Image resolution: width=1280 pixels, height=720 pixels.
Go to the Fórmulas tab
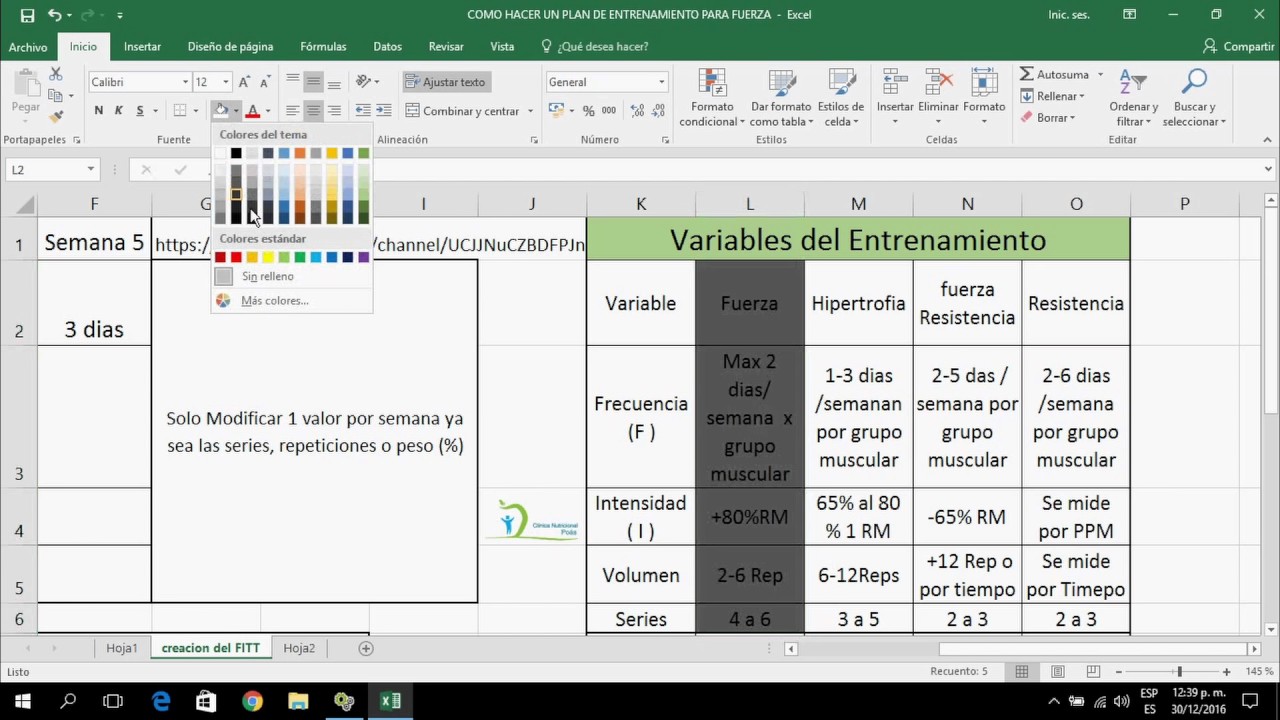tap(323, 47)
